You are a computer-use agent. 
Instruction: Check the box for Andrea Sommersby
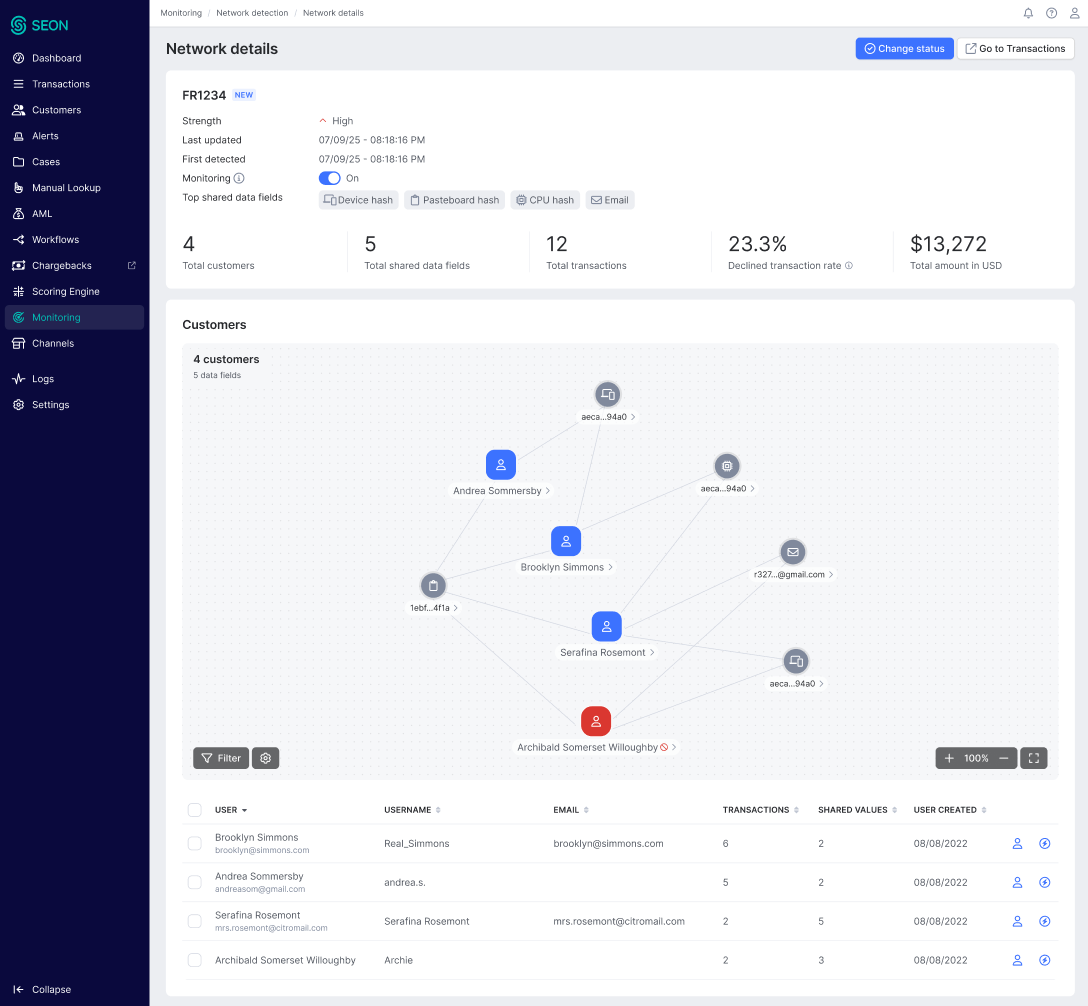pyautogui.click(x=195, y=882)
